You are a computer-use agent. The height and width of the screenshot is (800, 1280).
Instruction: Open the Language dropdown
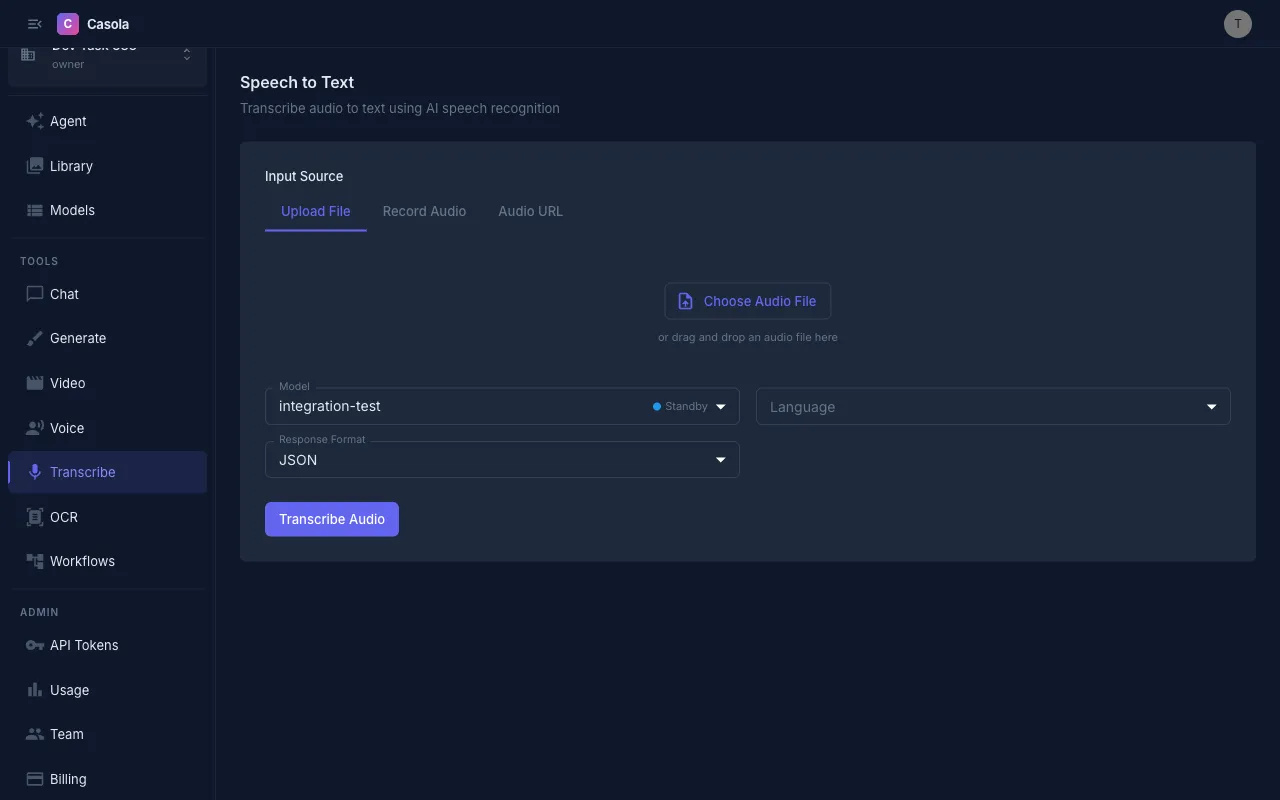click(x=992, y=407)
